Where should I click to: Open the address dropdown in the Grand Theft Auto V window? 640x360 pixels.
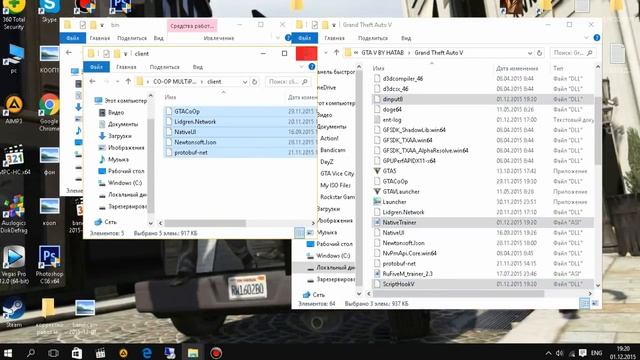coord(529,53)
